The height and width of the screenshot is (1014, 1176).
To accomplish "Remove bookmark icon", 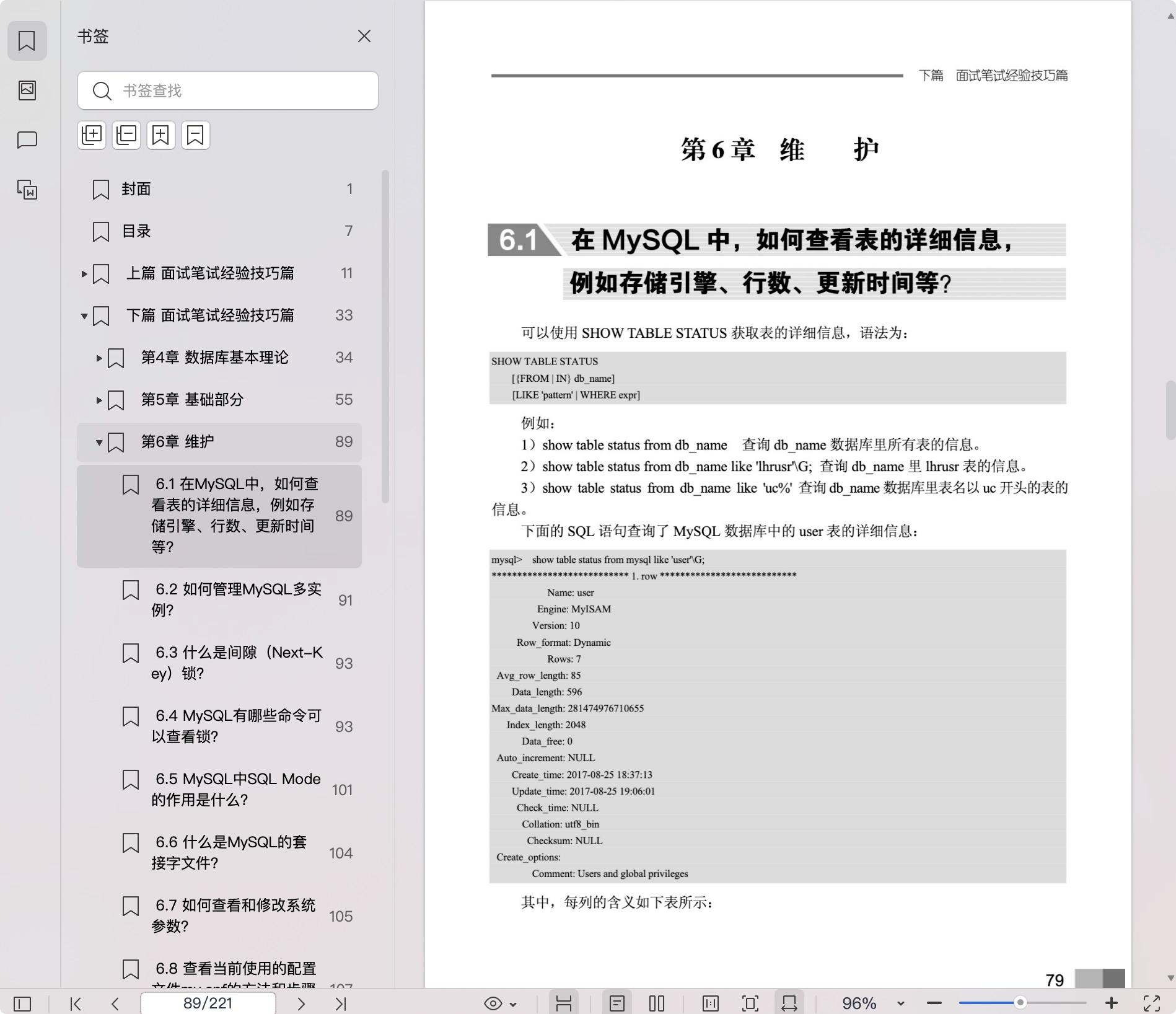I will pyautogui.click(x=196, y=135).
